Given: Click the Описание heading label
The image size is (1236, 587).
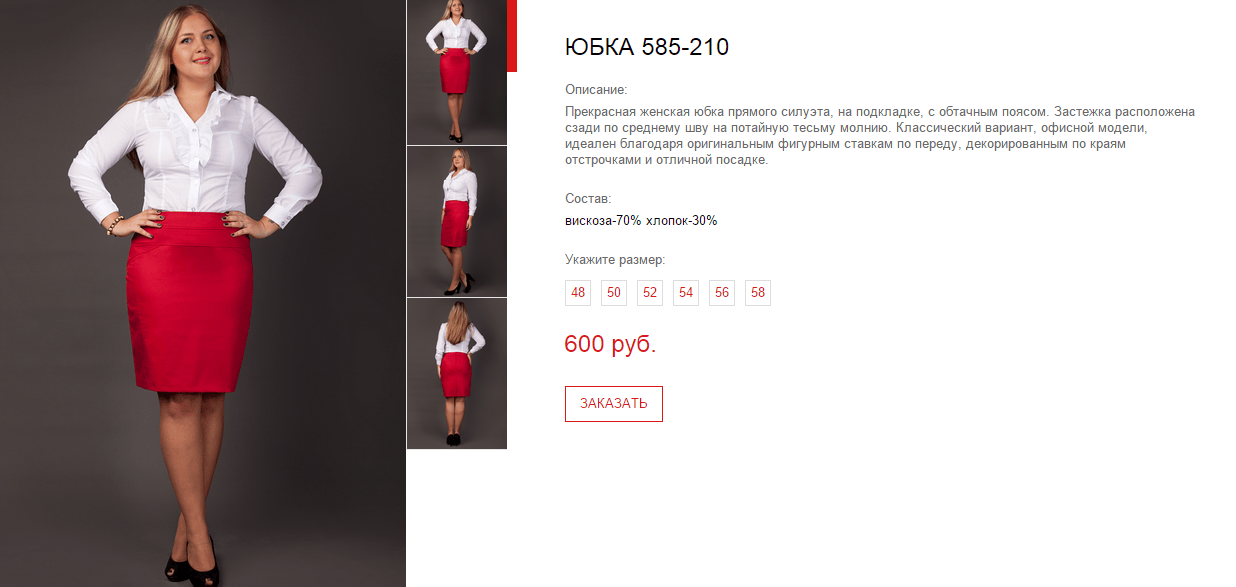Looking at the screenshot, I should (x=596, y=90).
